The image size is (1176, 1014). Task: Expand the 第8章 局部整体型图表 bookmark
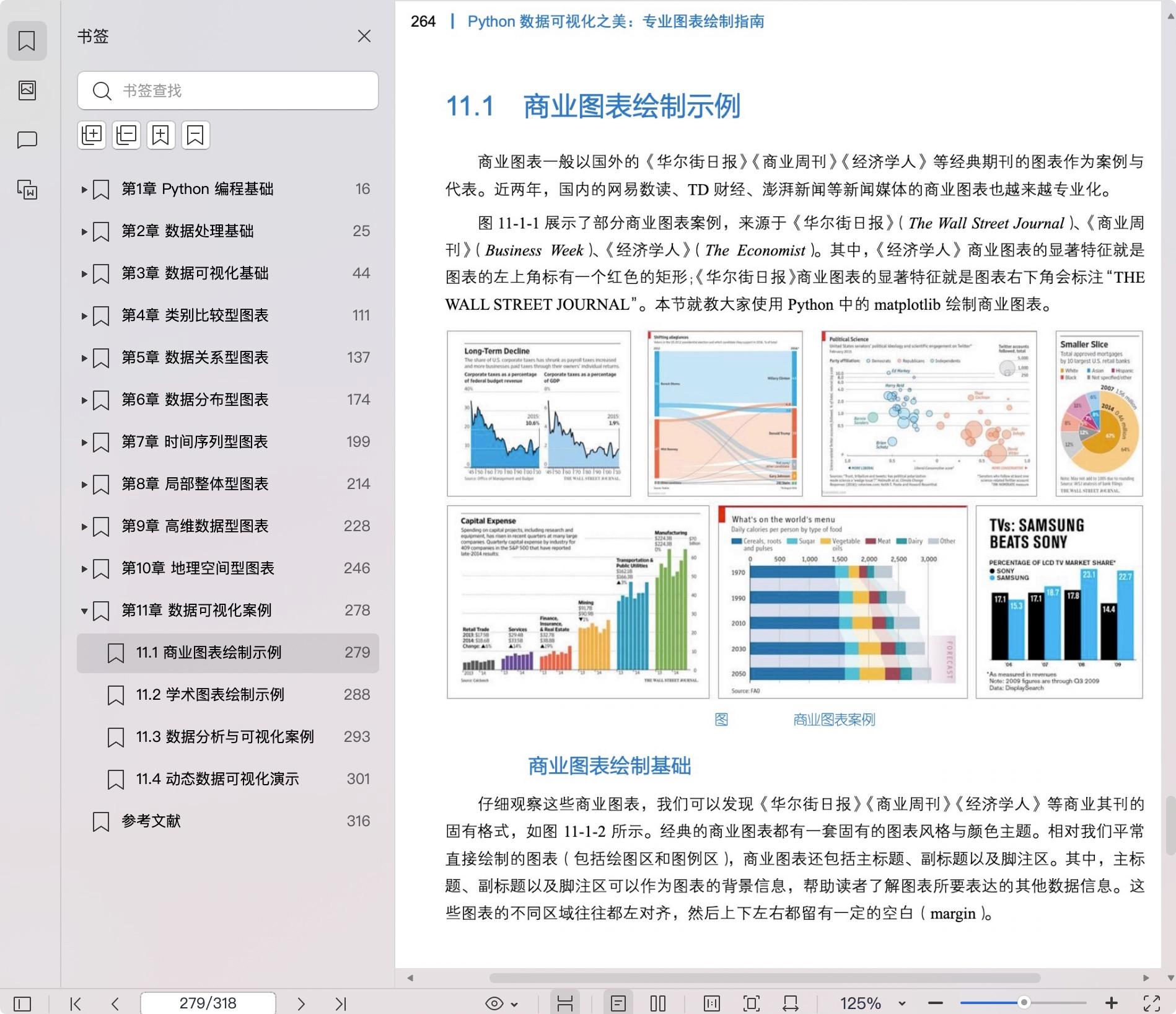(84, 485)
